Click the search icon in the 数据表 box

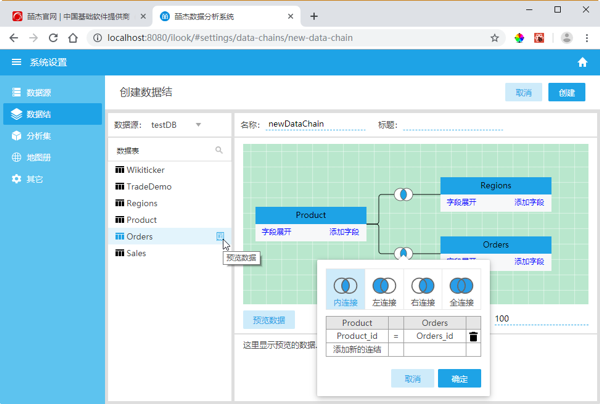pos(219,150)
